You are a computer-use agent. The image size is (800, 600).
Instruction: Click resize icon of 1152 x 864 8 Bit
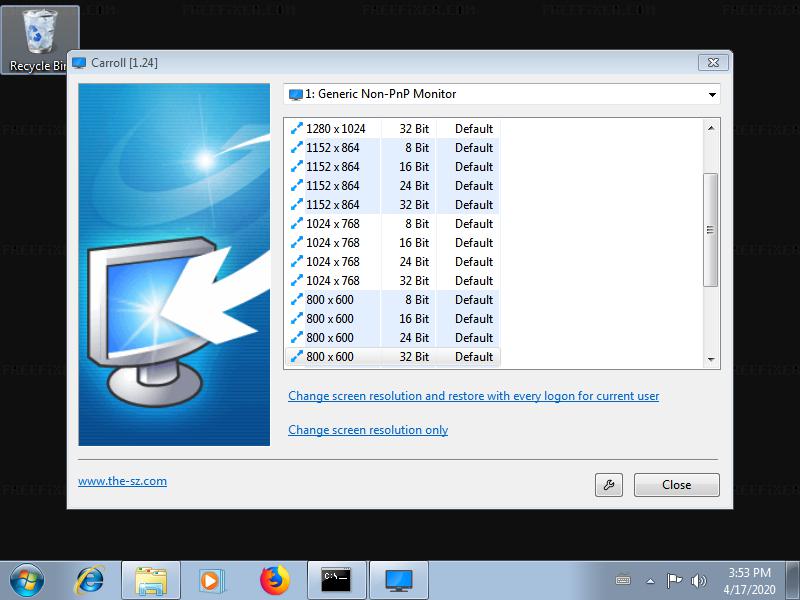296,147
